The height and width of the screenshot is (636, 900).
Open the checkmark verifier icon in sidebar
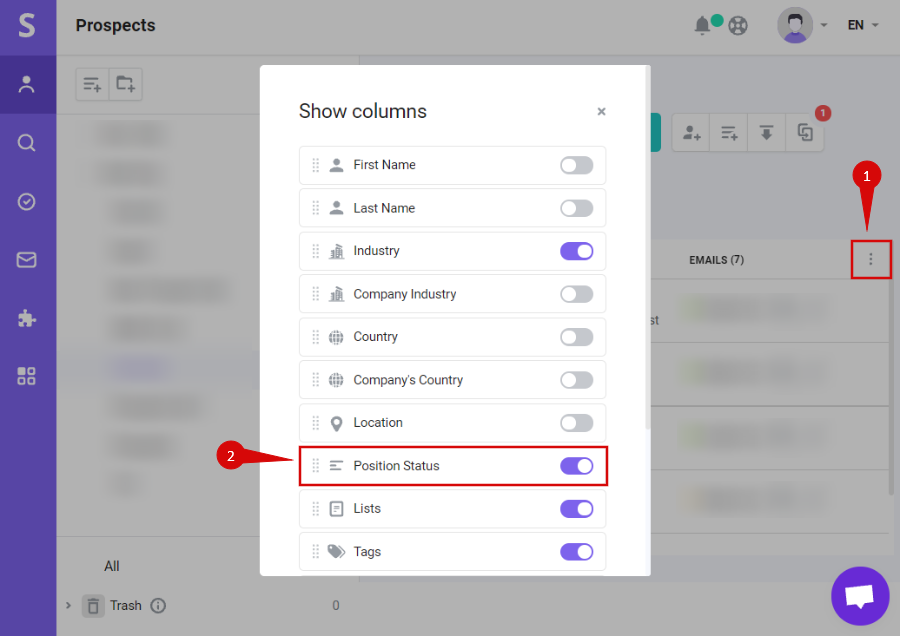[x=26, y=201]
